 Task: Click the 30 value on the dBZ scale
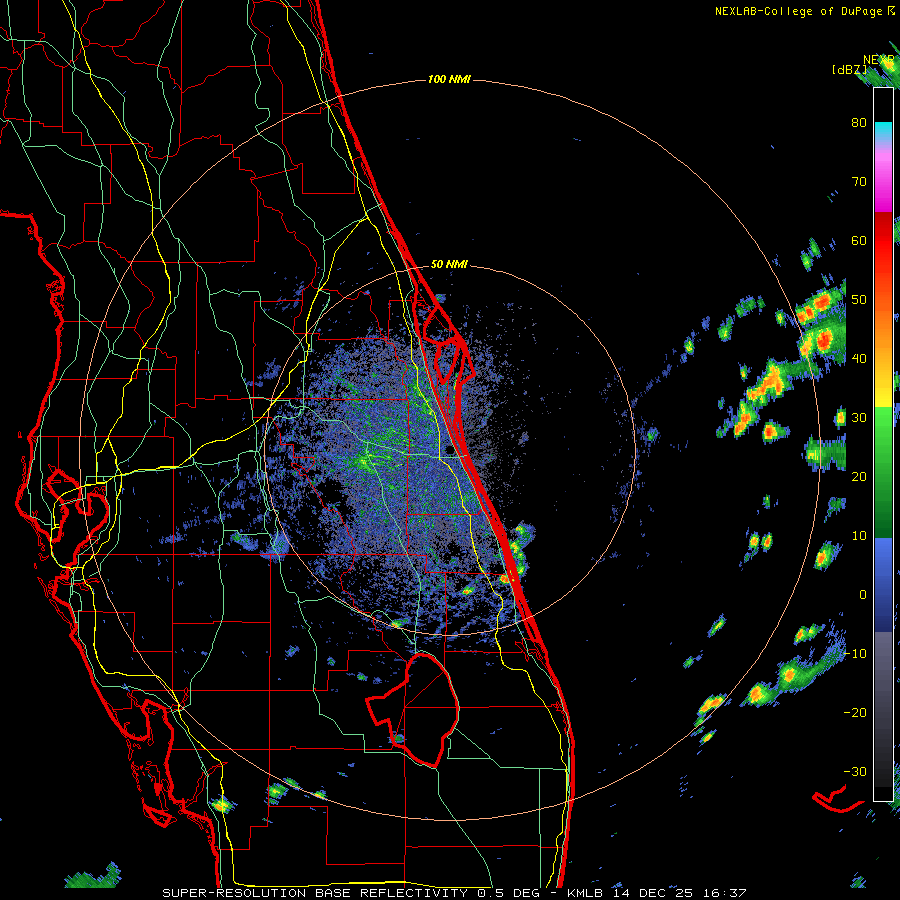(859, 417)
